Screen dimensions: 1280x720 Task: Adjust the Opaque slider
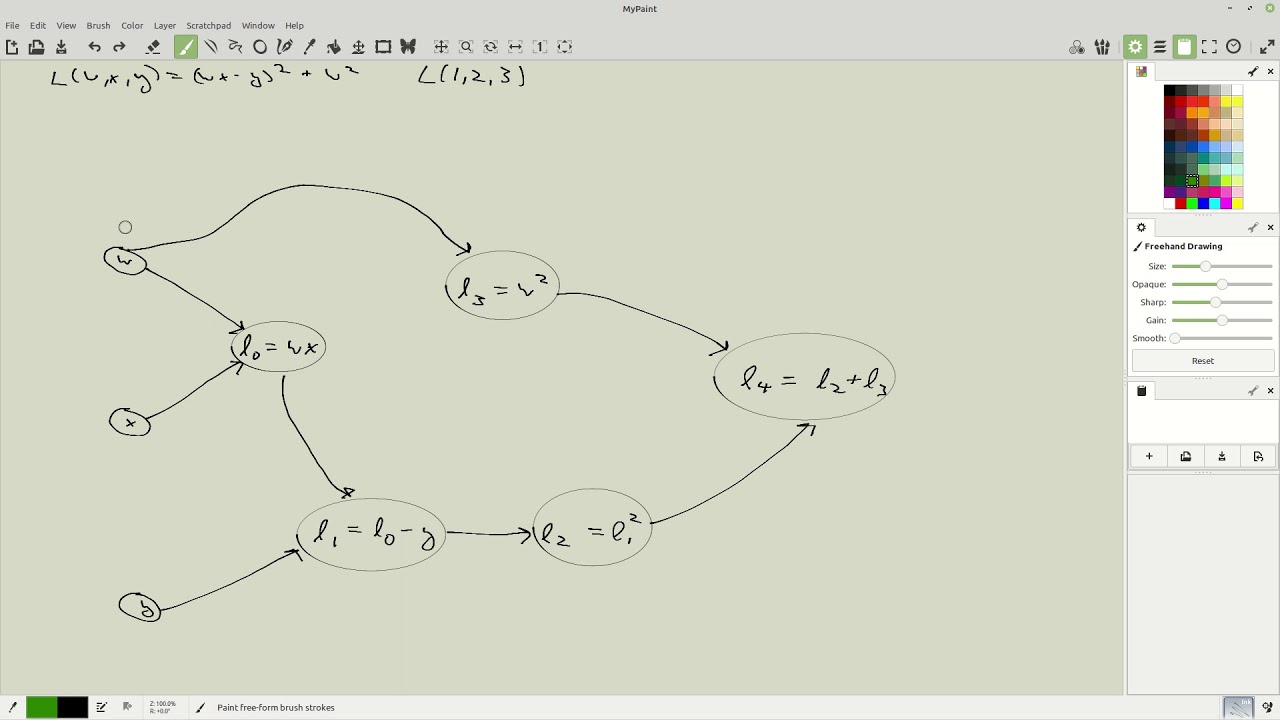1222,284
